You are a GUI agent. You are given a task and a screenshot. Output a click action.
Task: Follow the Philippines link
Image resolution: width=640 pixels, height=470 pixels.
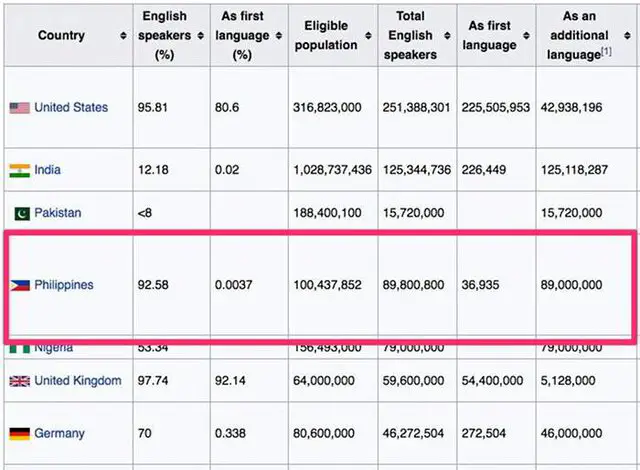pyautogui.click(x=64, y=285)
